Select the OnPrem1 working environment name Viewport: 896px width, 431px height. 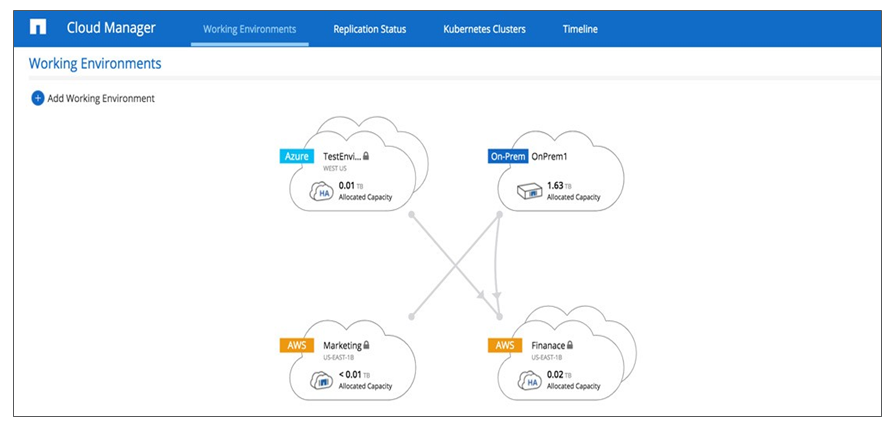pyautogui.click(x=551, y=155)
